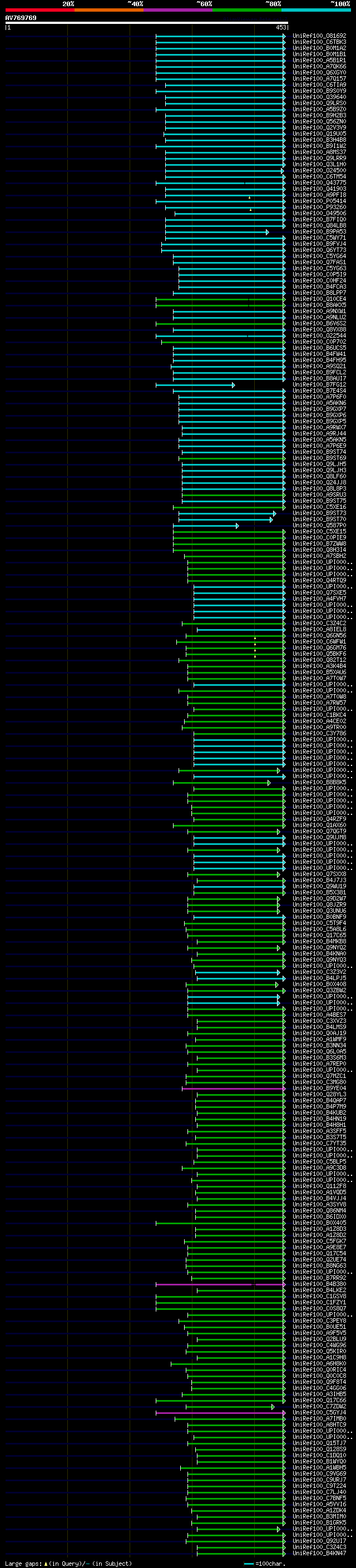Click label UniRef100_A8MS37
Viewport: 356px width, 1568px height.
(x=319, y=152)
